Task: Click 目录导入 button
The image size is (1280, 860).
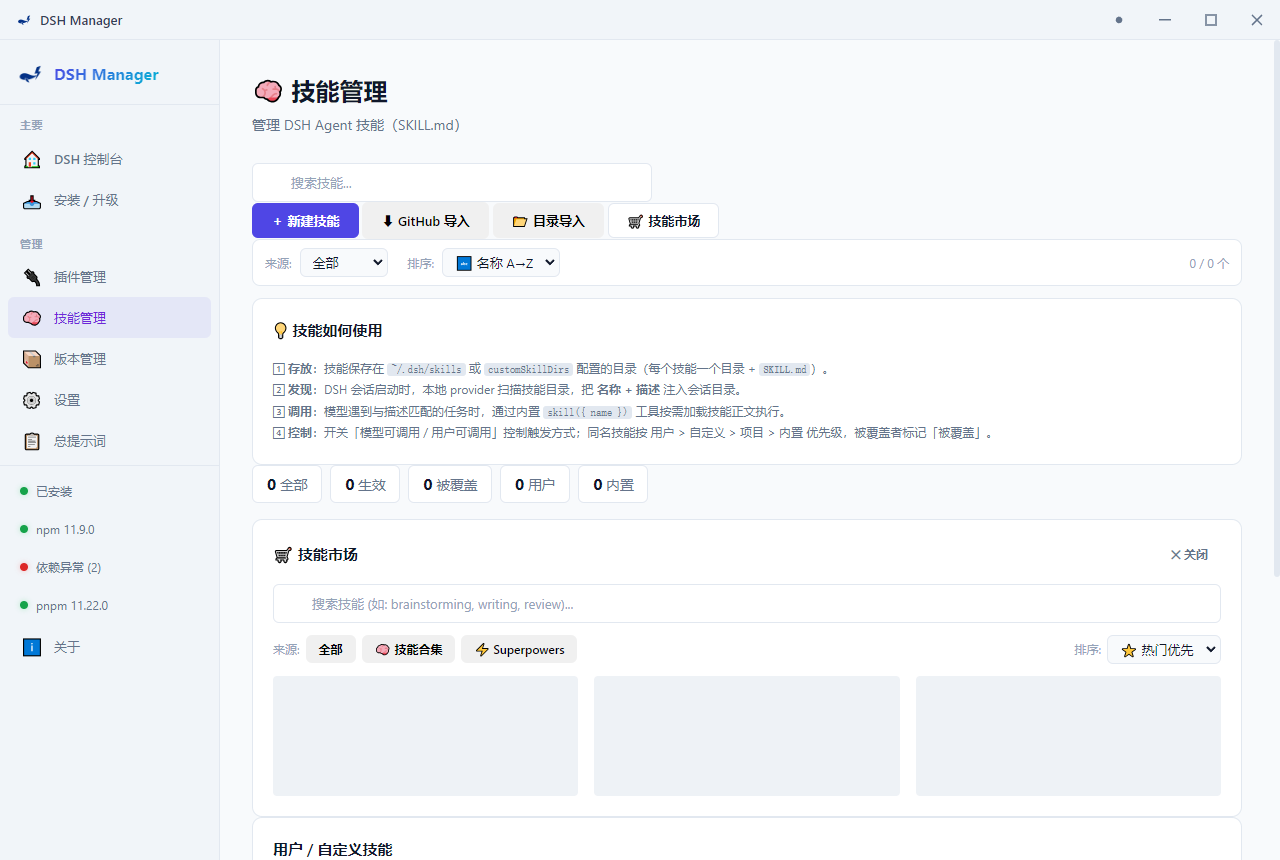Action: [549, 221]
